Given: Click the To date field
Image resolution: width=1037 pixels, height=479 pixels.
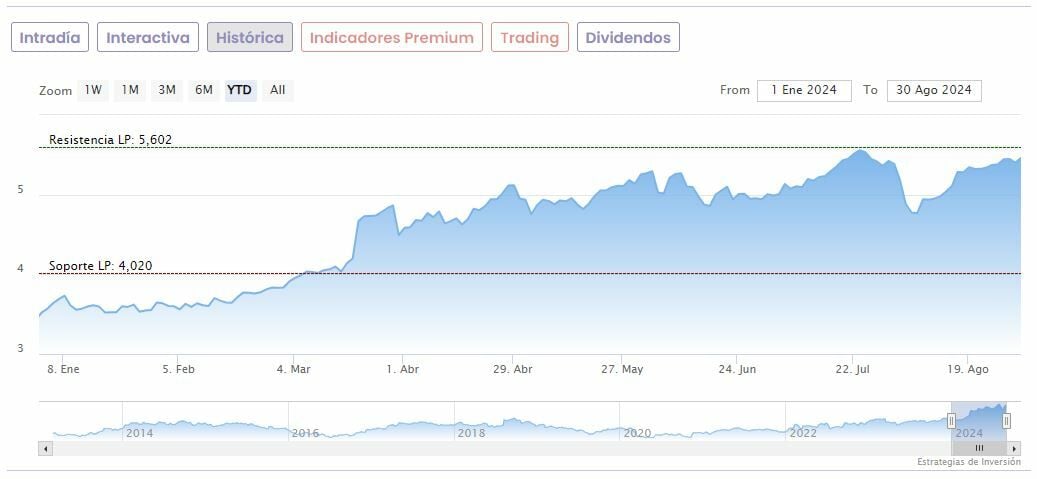Looking at the screenshot, I should click(x=934, y=90).
